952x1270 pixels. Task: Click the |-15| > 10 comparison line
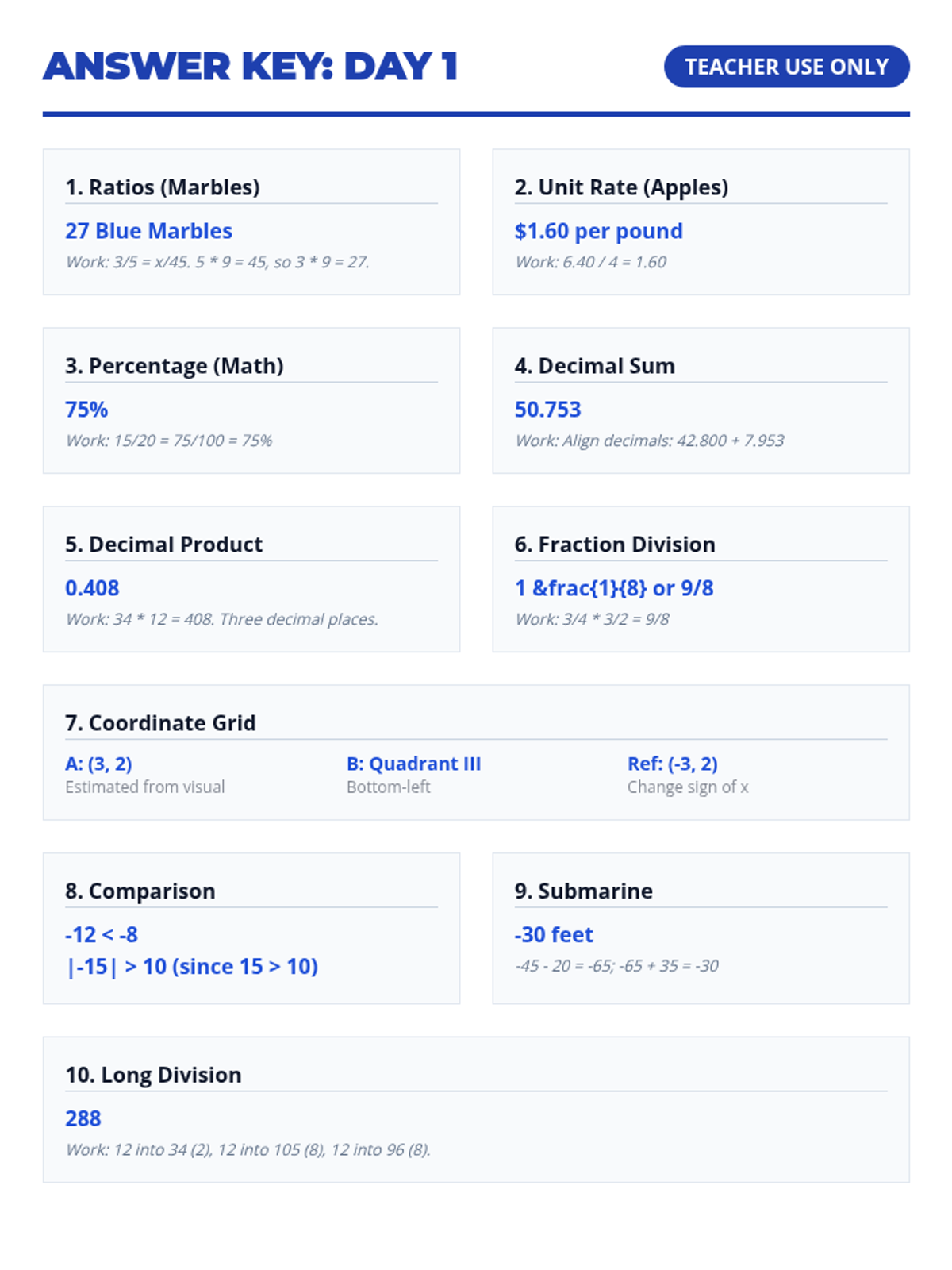[x=192, y=967]
